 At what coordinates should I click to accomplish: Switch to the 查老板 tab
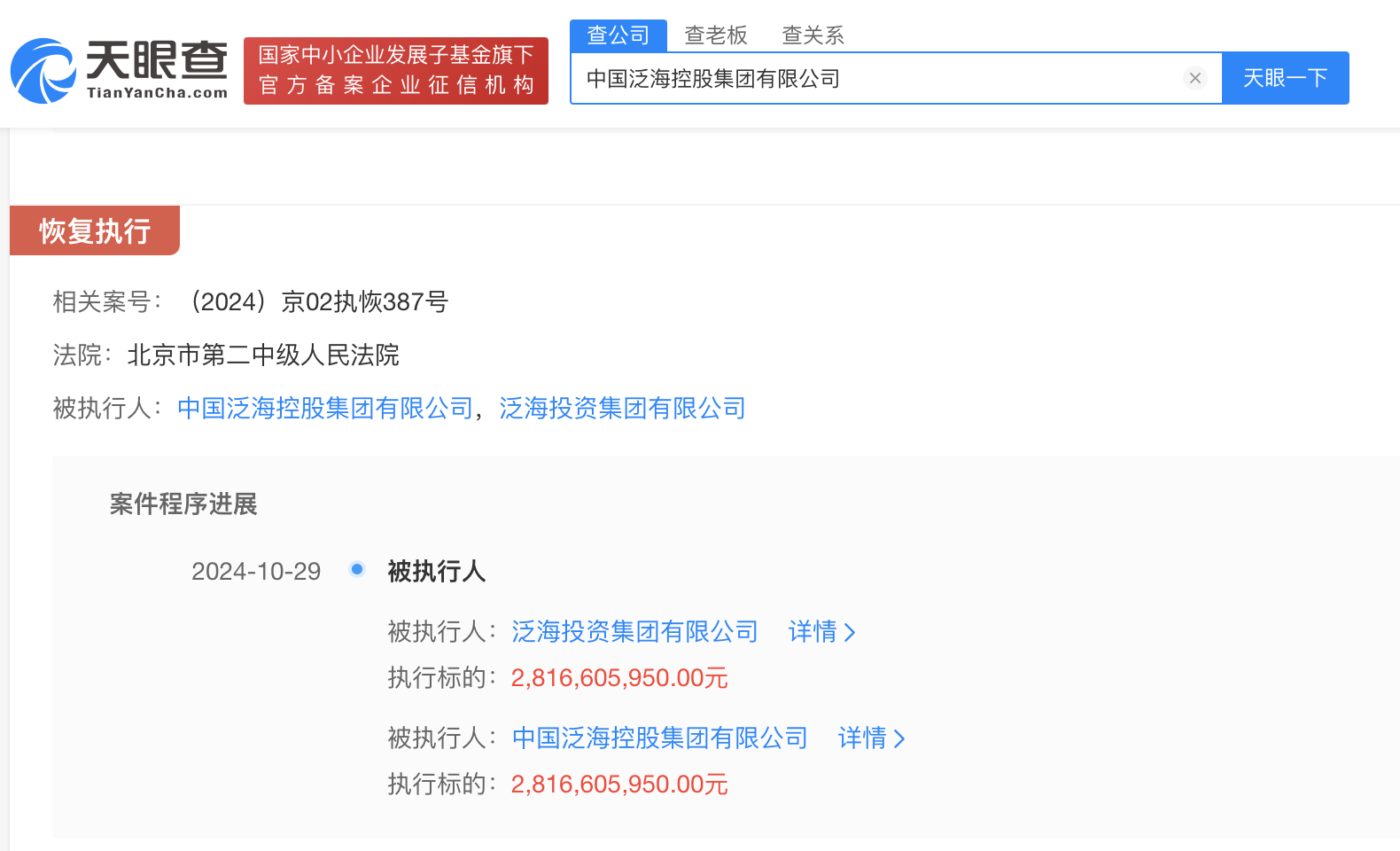(716, 35)
